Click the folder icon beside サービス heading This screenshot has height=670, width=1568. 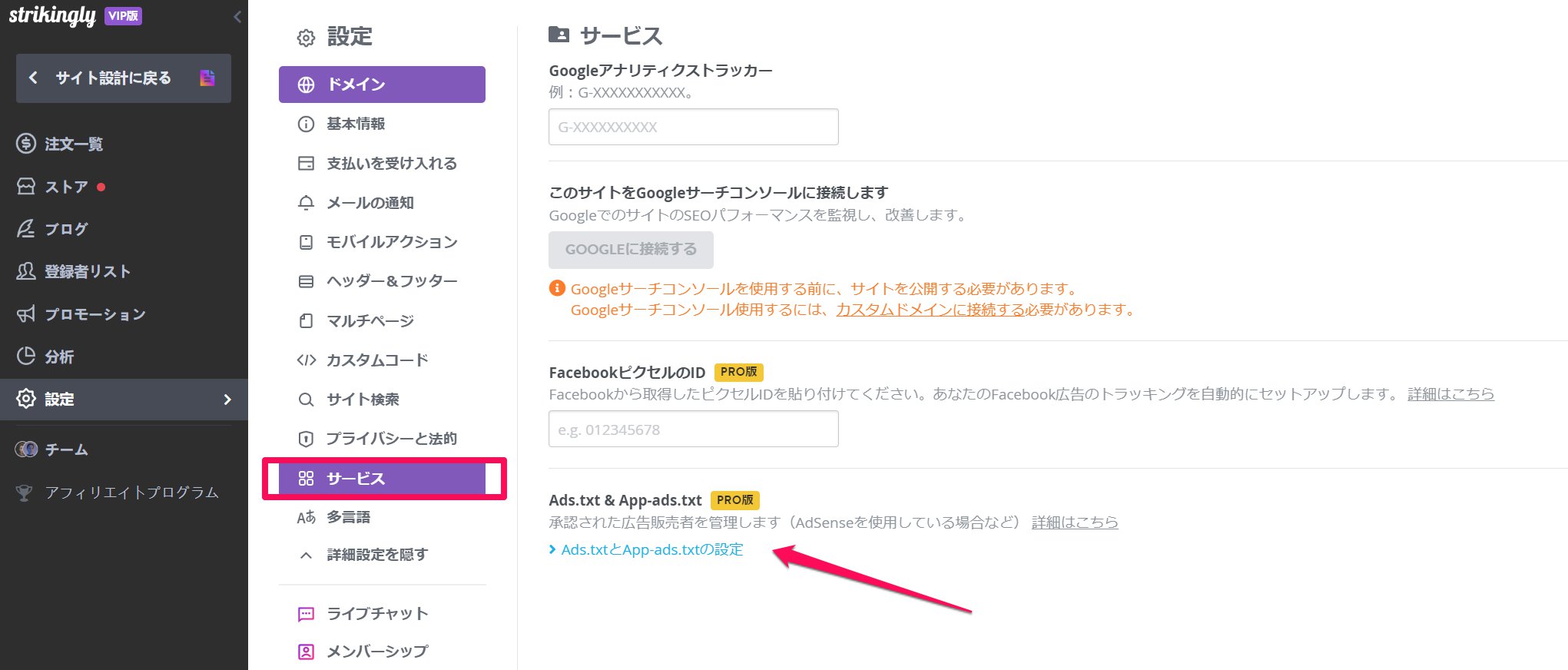coord(559,35)
